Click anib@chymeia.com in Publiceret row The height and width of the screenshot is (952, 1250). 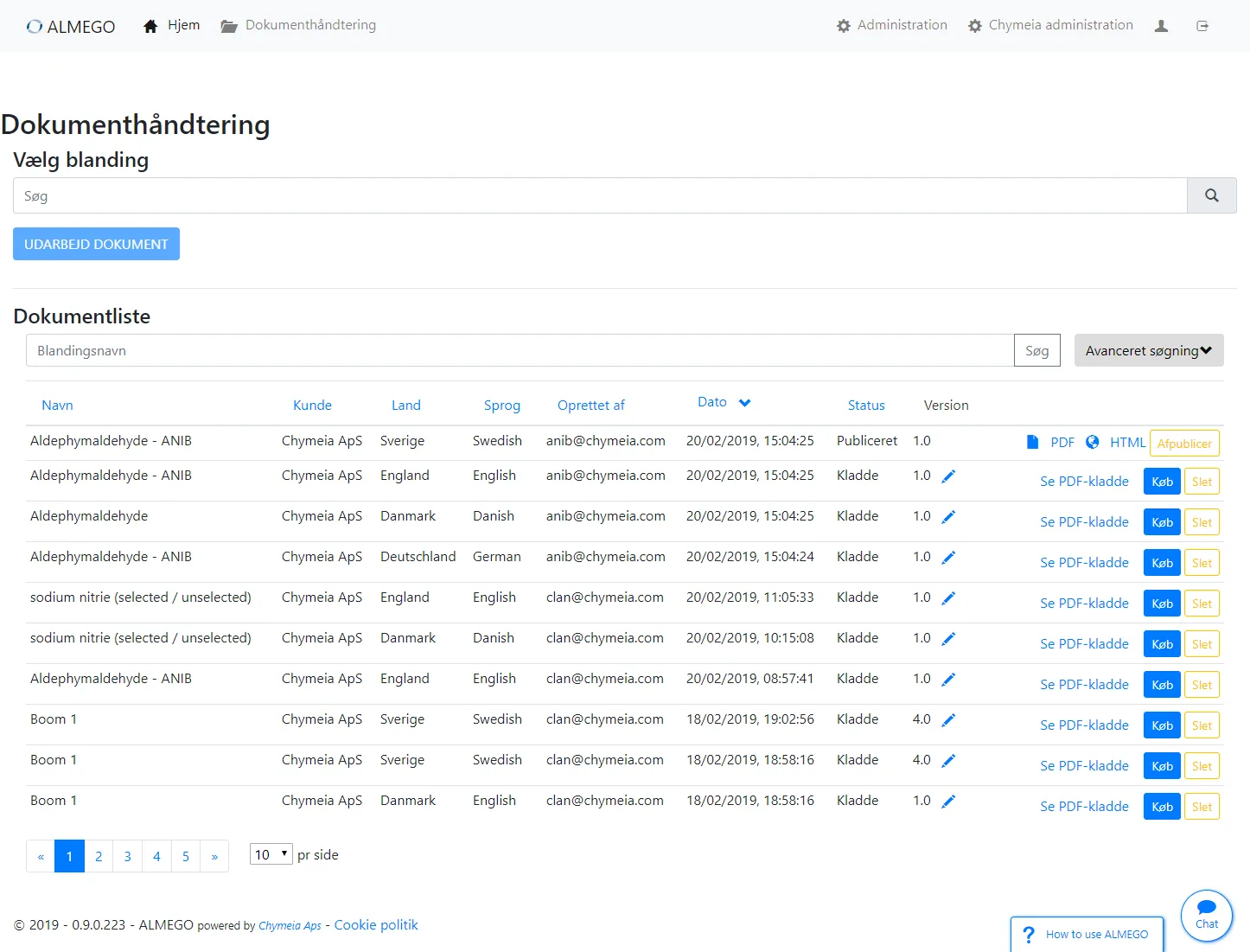point(605,440)
